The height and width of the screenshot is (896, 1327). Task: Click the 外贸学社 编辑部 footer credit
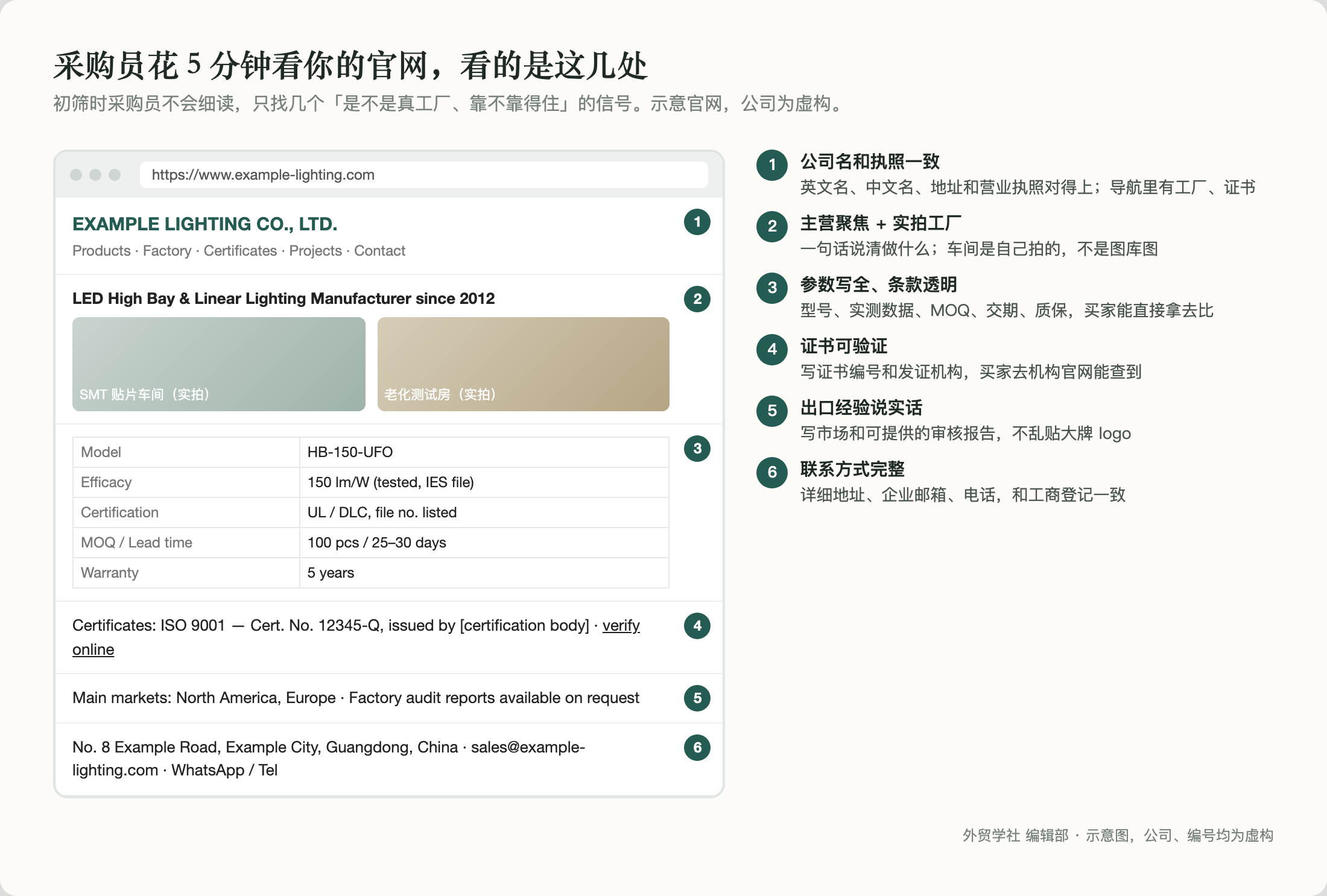1015,836
